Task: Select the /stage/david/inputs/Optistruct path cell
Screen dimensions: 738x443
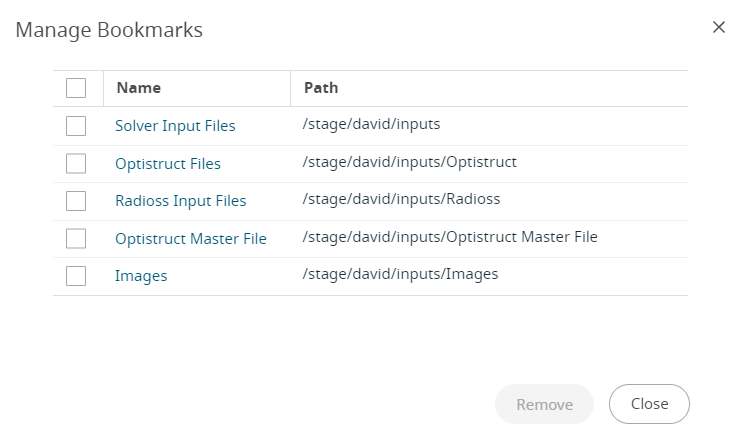Action: [409, 162]
